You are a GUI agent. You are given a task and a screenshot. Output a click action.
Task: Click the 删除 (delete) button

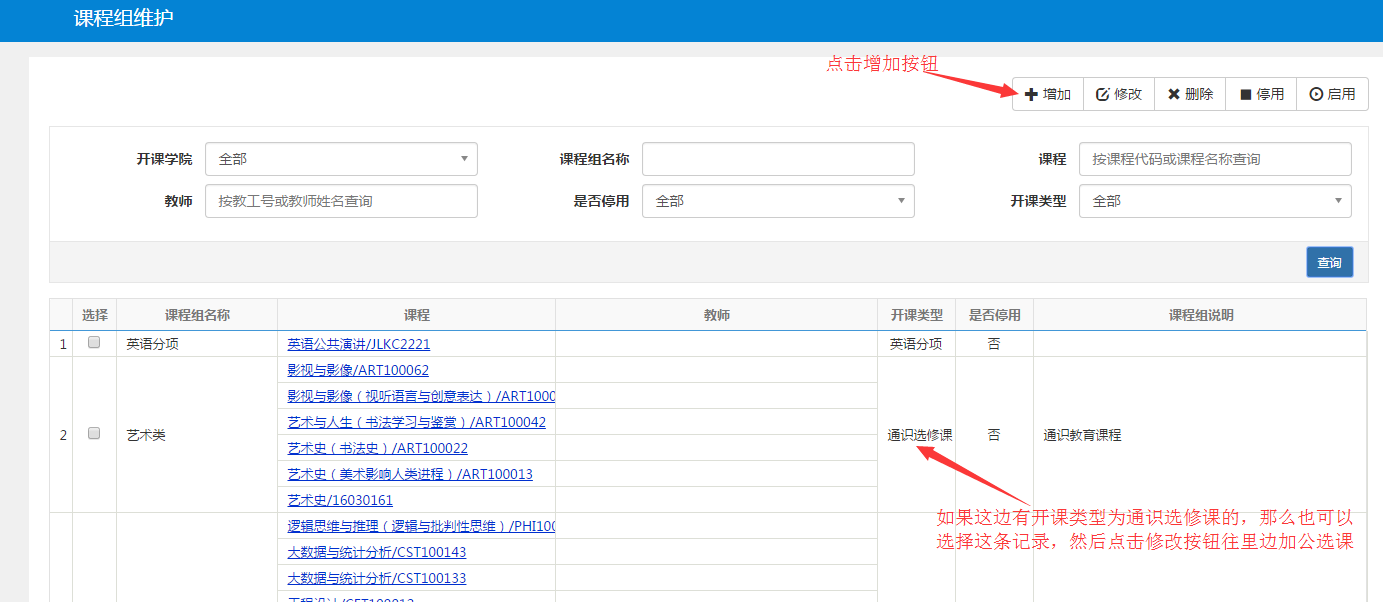1190,94
